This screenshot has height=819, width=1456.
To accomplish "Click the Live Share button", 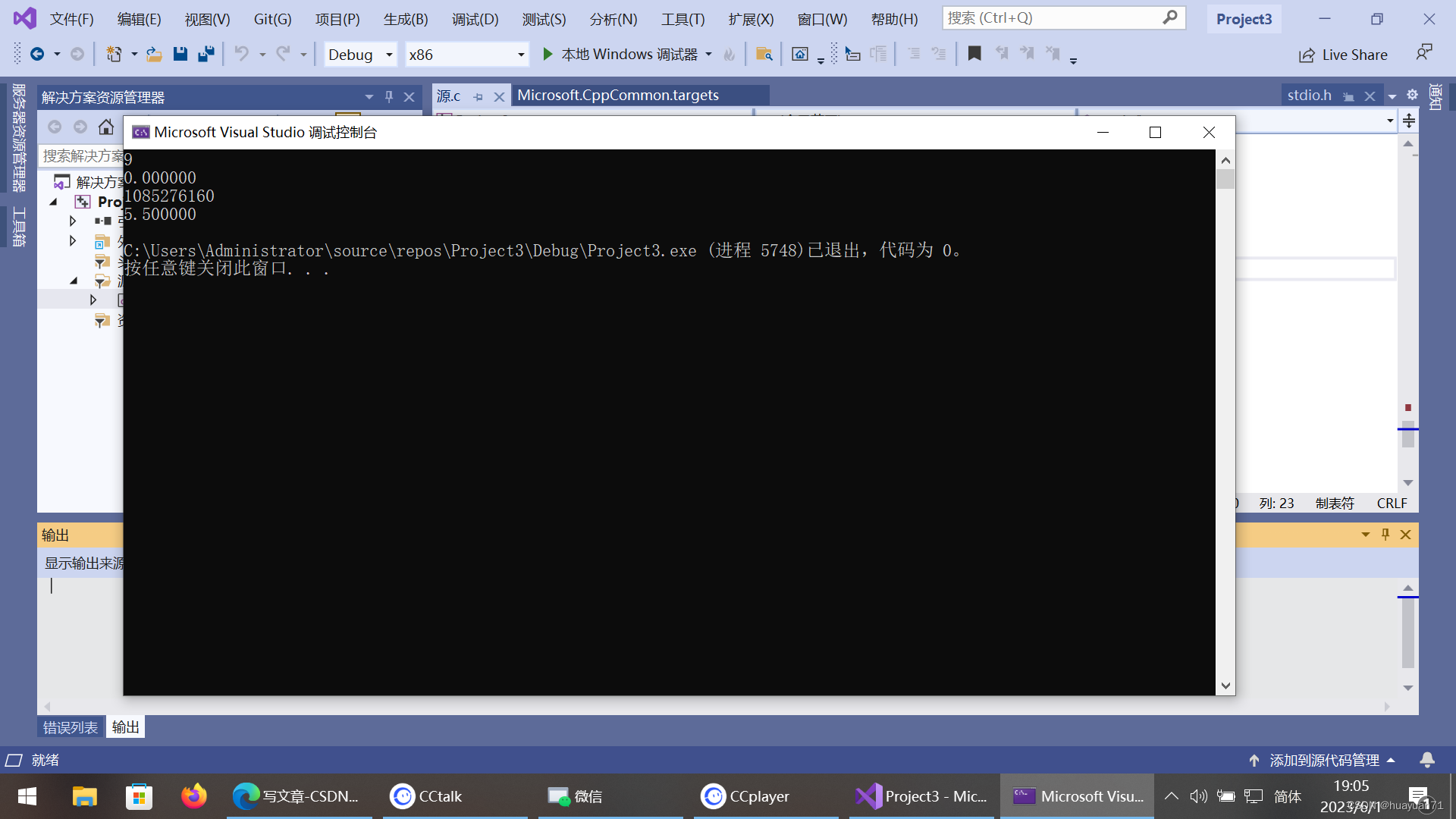I will tap(1343, 55).
